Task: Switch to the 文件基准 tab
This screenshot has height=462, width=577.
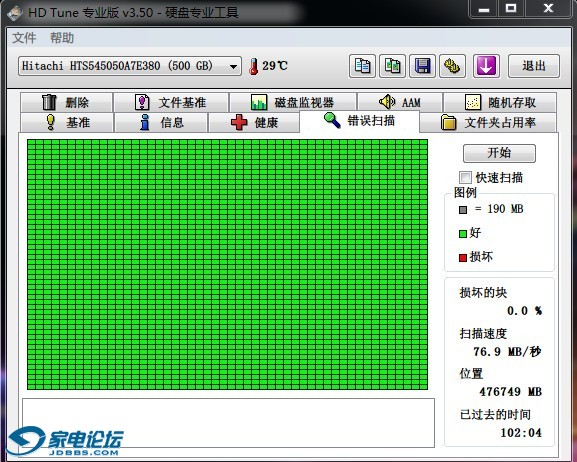Action: click(171, 102)
